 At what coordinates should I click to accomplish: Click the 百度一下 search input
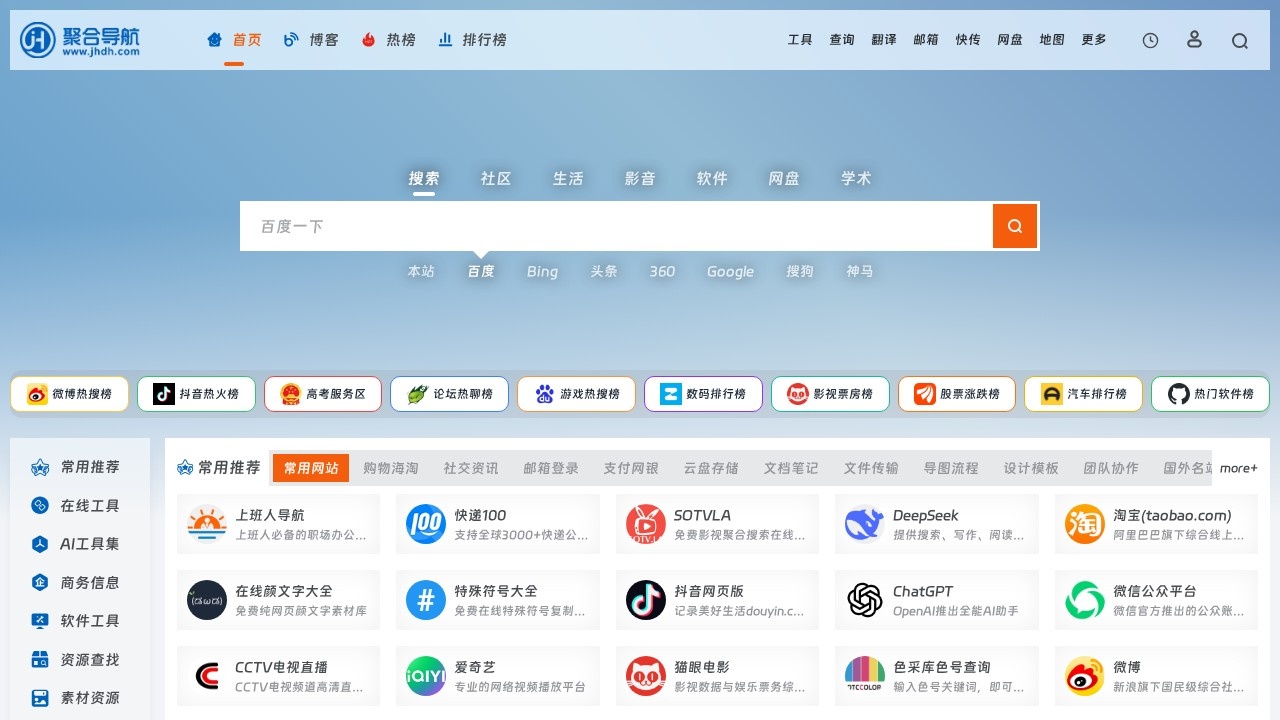click(616, 226)
